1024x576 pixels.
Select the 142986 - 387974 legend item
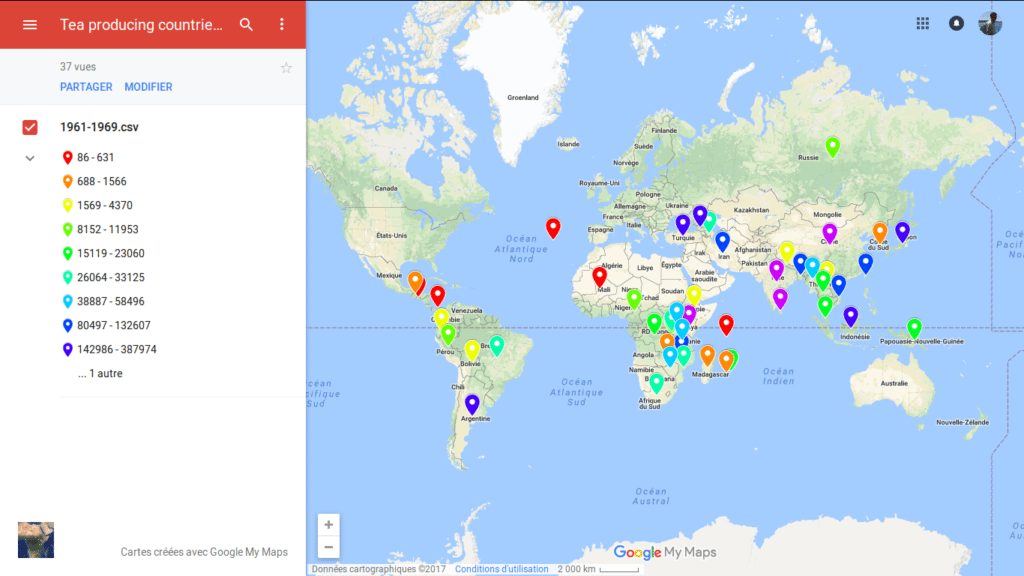(x=109, y=349)
